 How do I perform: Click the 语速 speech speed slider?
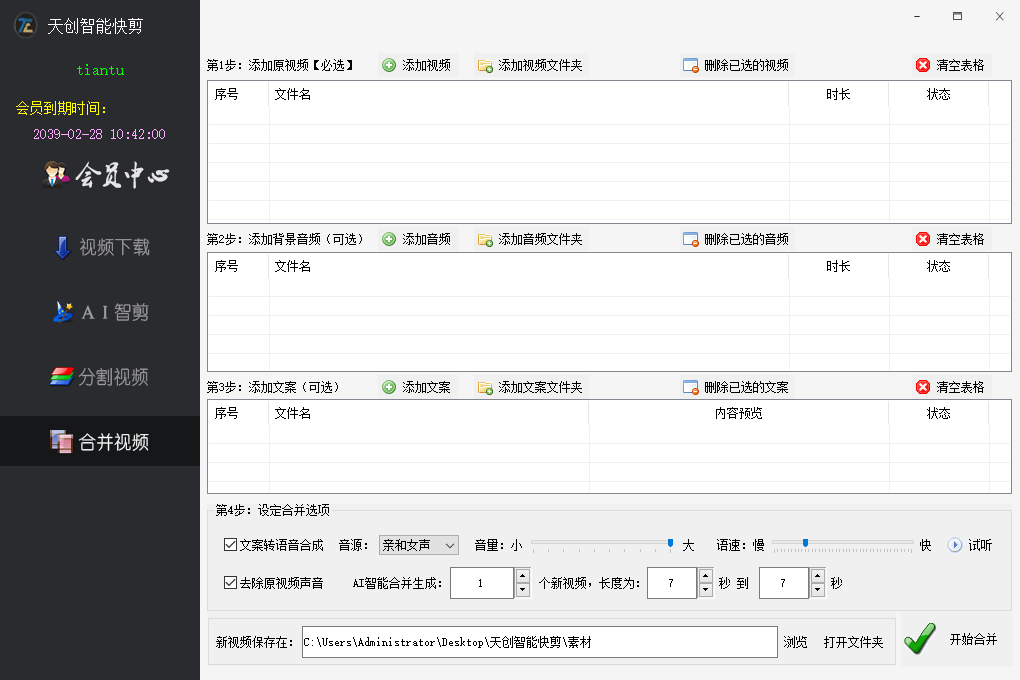click(842, 544)
